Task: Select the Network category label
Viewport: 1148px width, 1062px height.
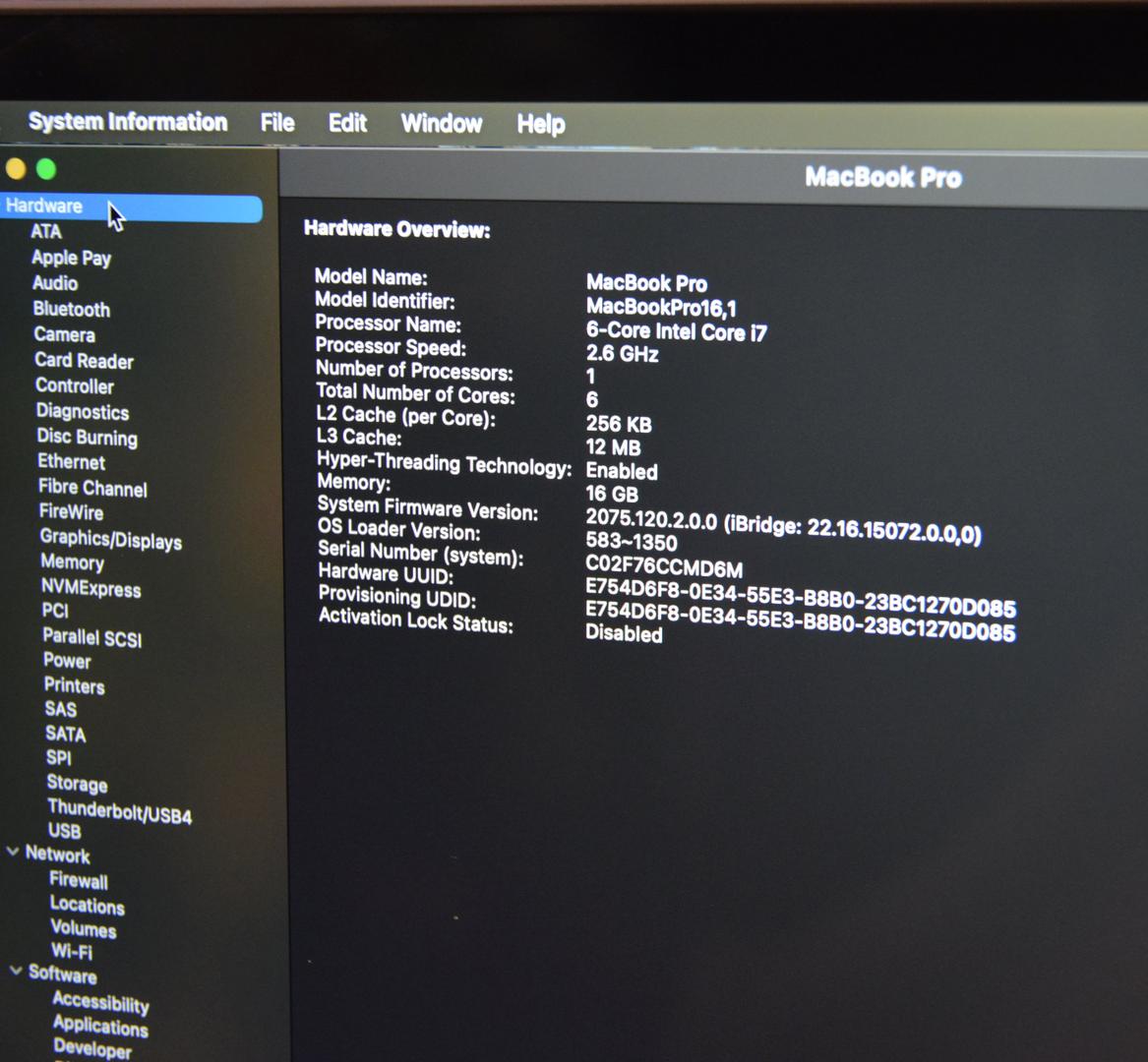Action: tap(58, 855)
